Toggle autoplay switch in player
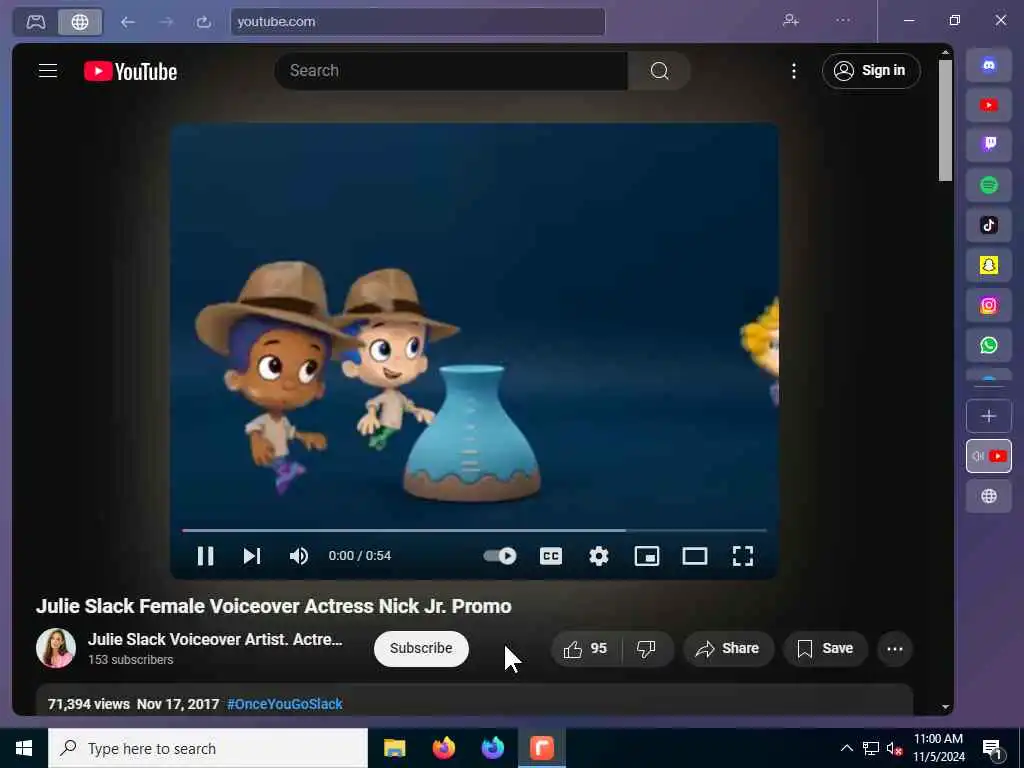1024x768 pixels. click(500, 556)
